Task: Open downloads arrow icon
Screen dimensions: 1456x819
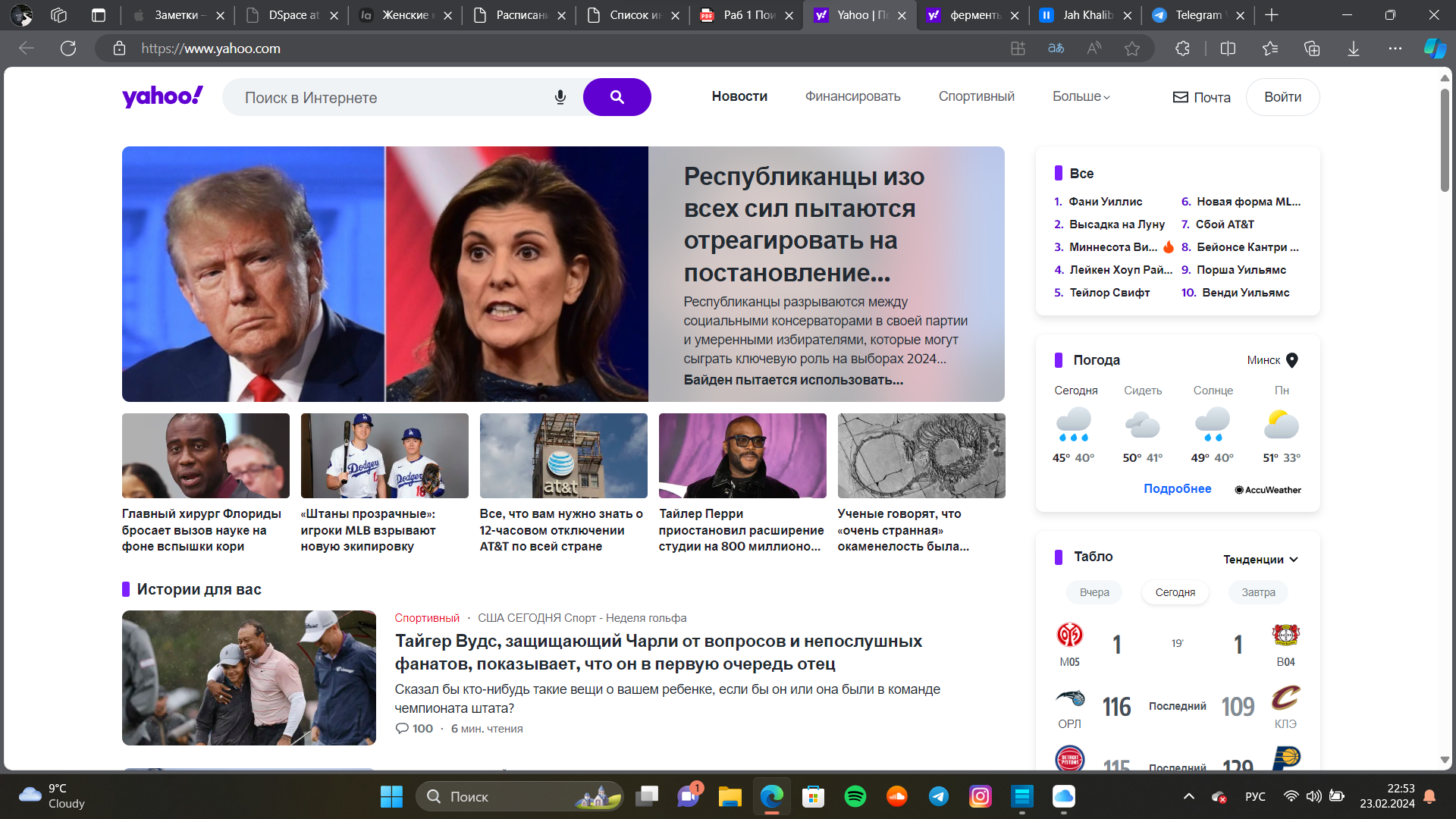Action: [x=1353, y=49]
